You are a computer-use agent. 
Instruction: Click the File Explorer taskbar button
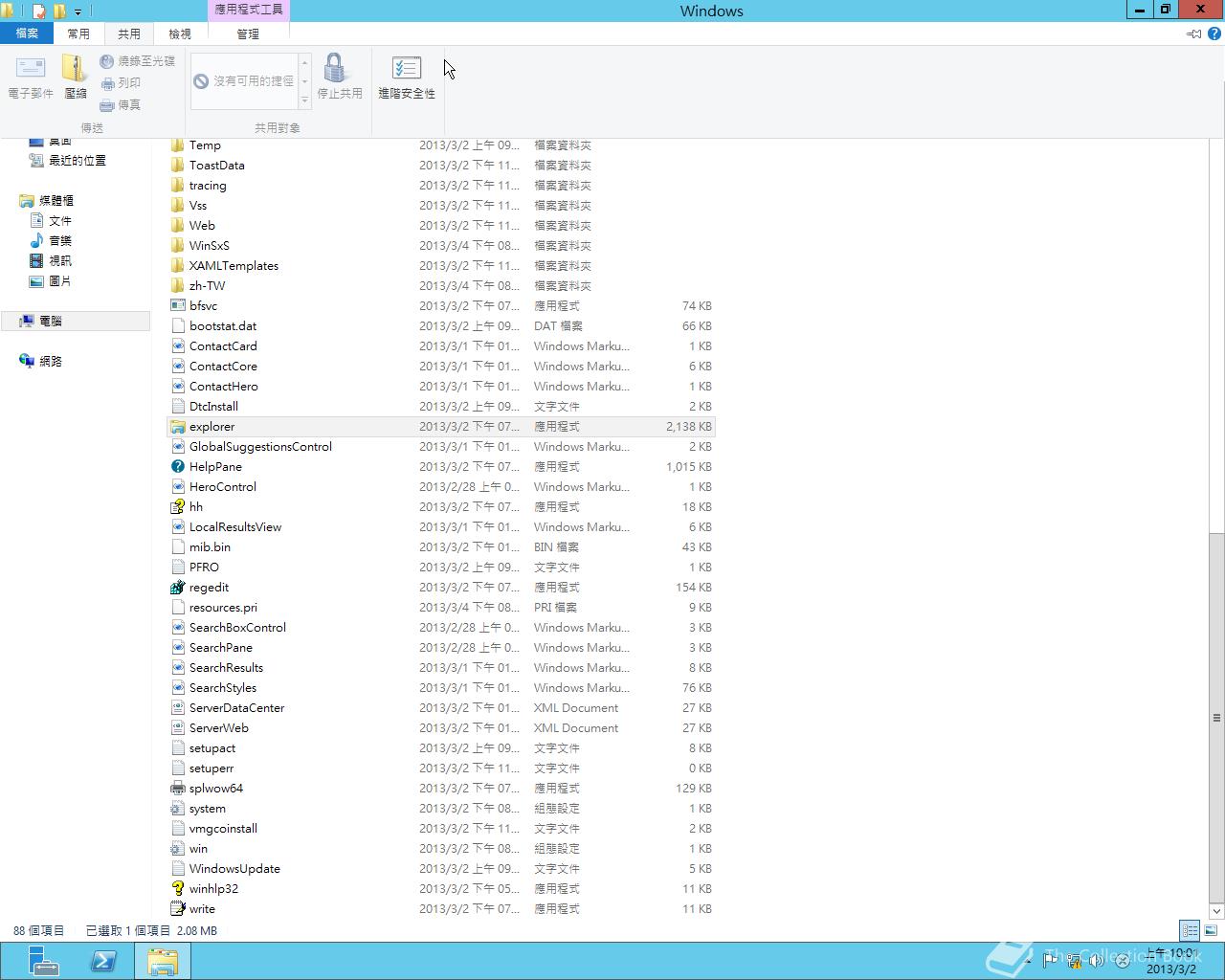(x=163, y=961)
